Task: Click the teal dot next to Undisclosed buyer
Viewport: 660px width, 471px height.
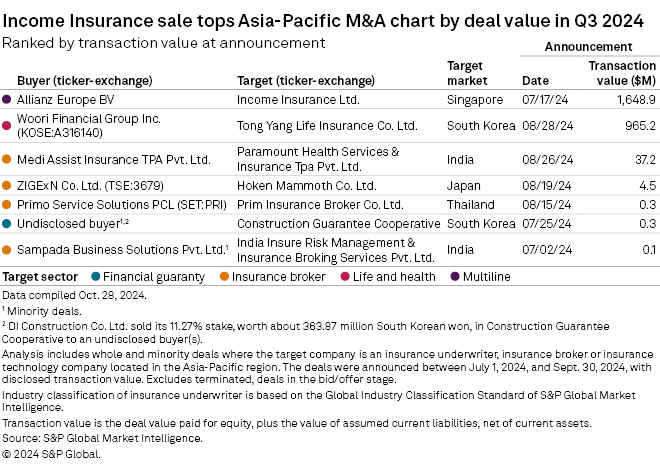Action: tap(7, 222)
